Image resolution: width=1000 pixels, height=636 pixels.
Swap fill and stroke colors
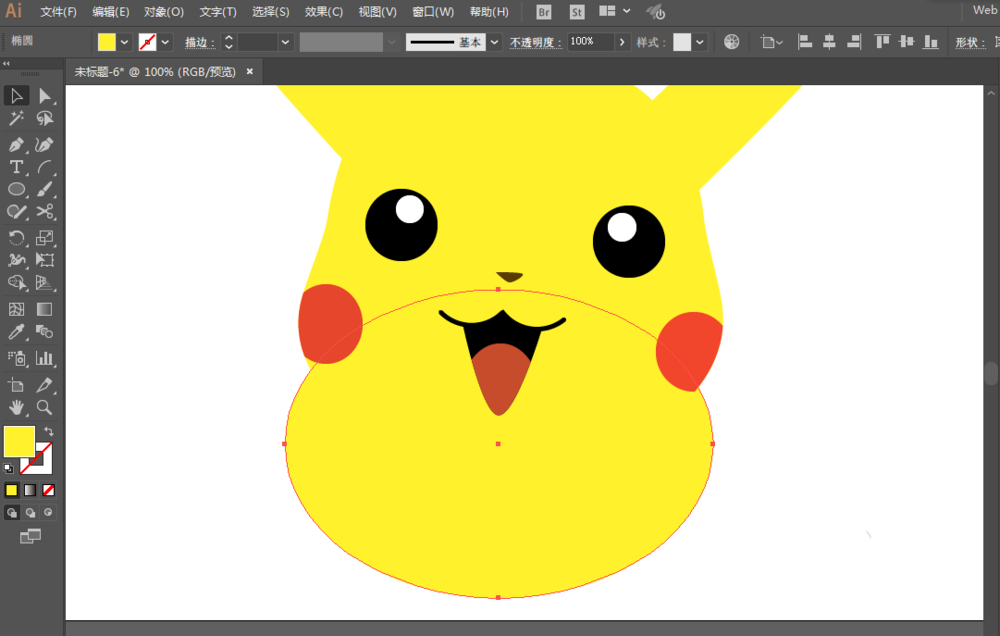coord(49,431)
